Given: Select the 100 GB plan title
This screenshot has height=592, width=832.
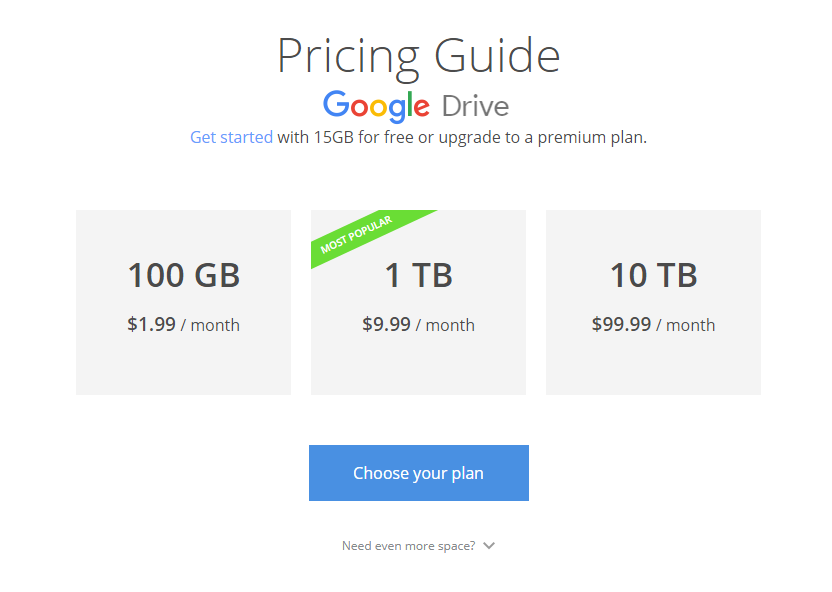Looking at the screenshot, I should point(183,275).
